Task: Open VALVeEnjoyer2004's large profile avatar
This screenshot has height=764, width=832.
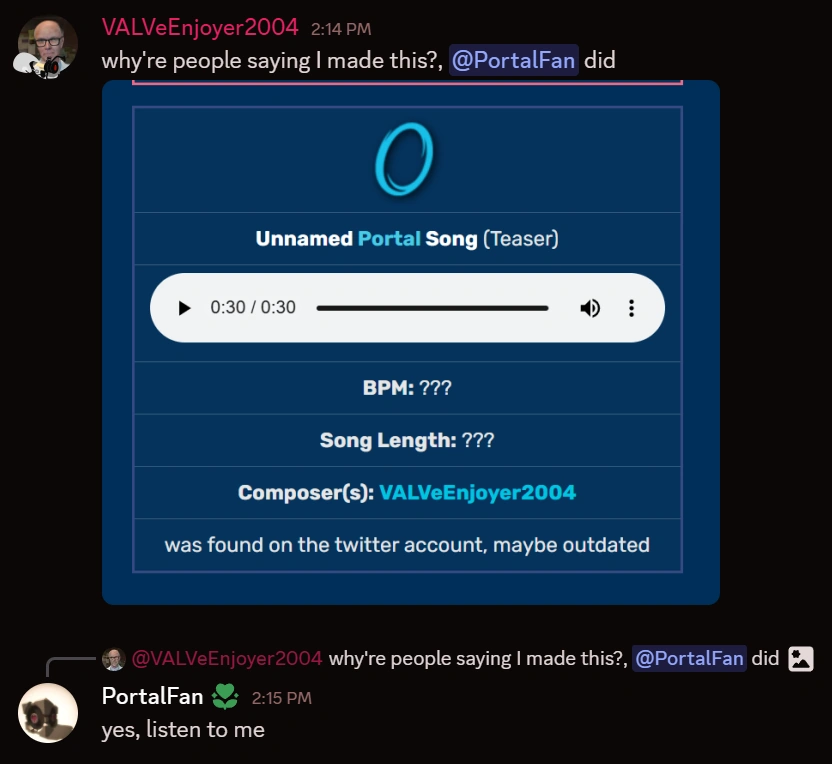Action: 48,45
